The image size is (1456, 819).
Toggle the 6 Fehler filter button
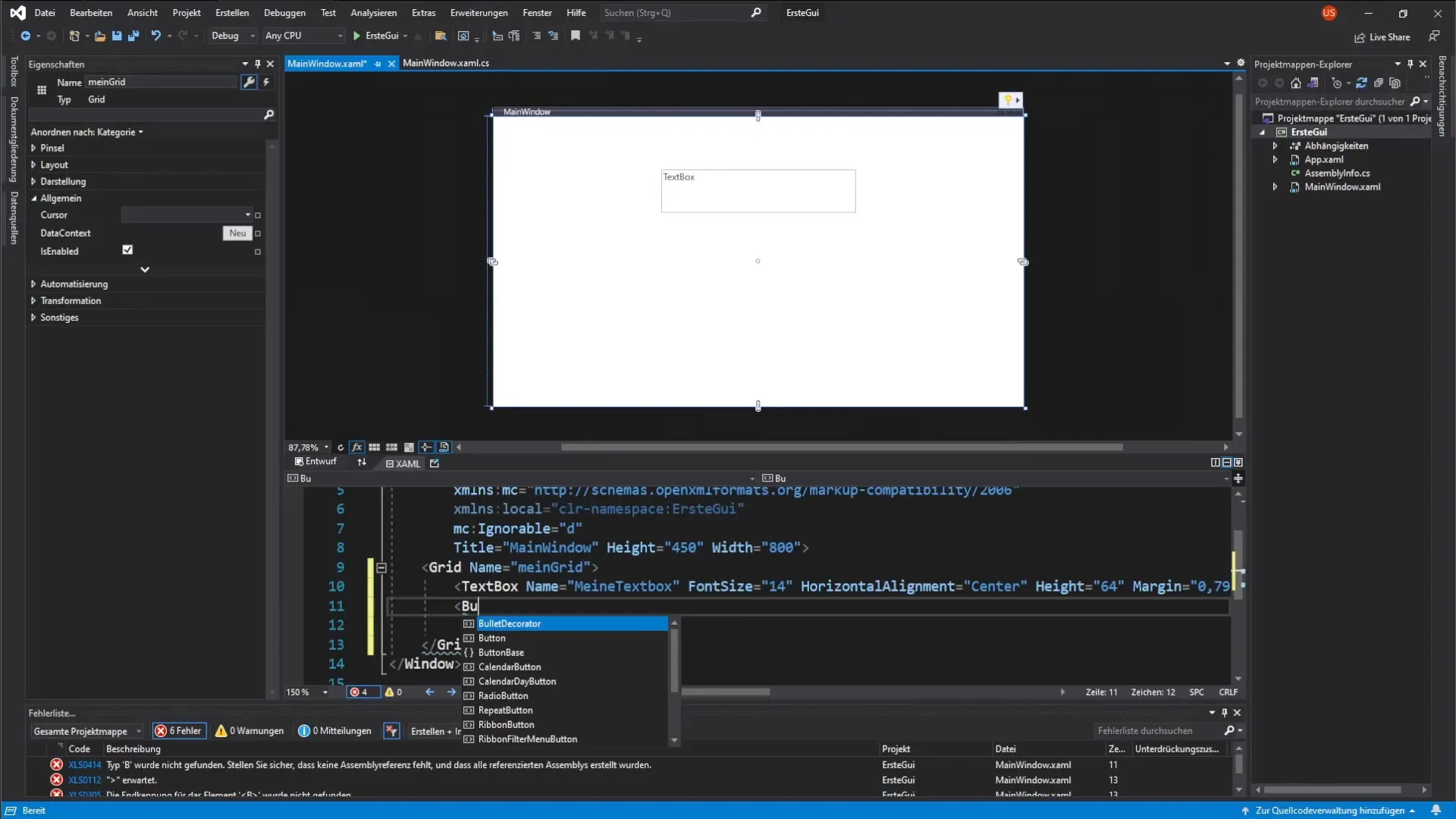click(x=179, y=731)
